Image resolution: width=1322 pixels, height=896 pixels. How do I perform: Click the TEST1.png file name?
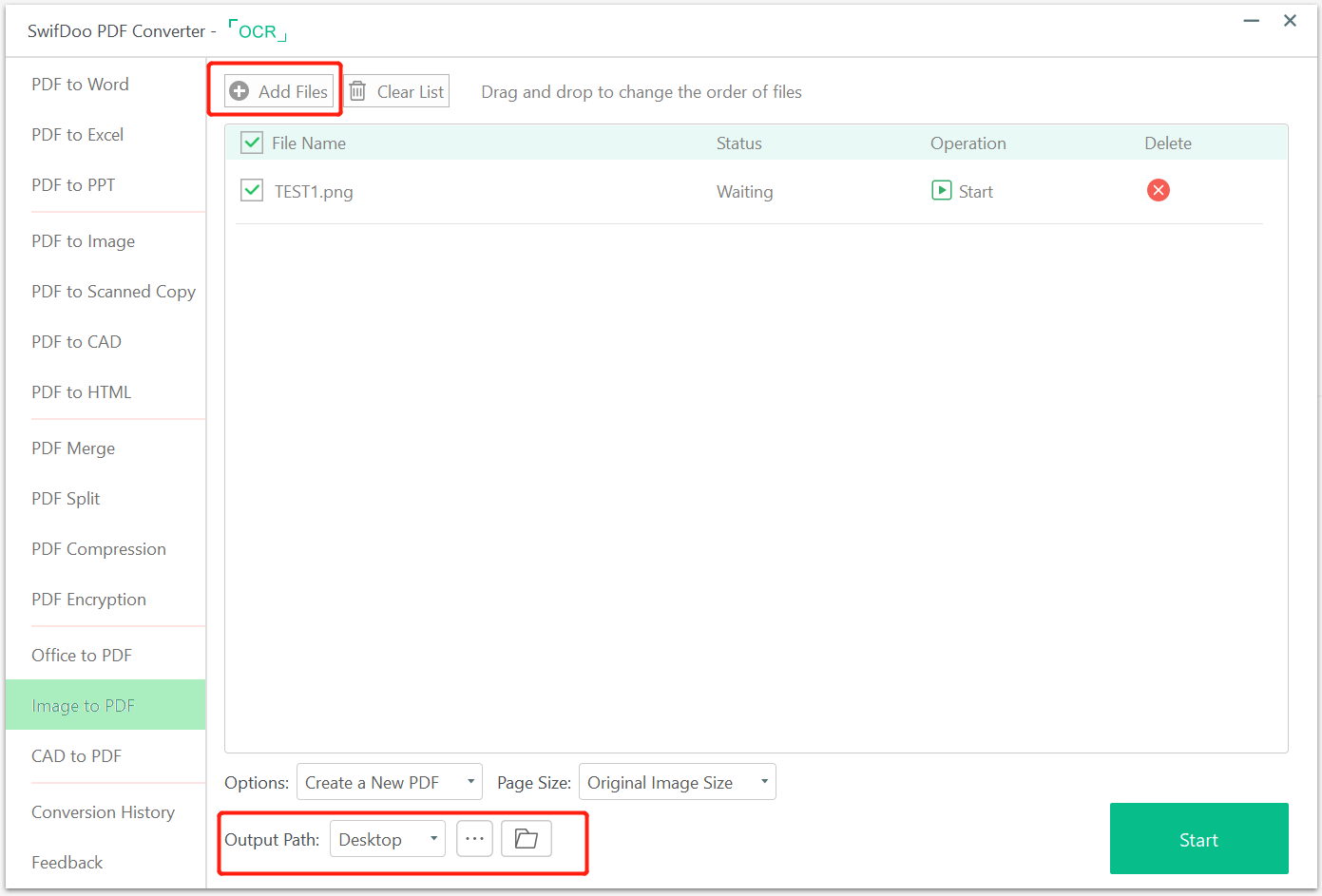314,192
